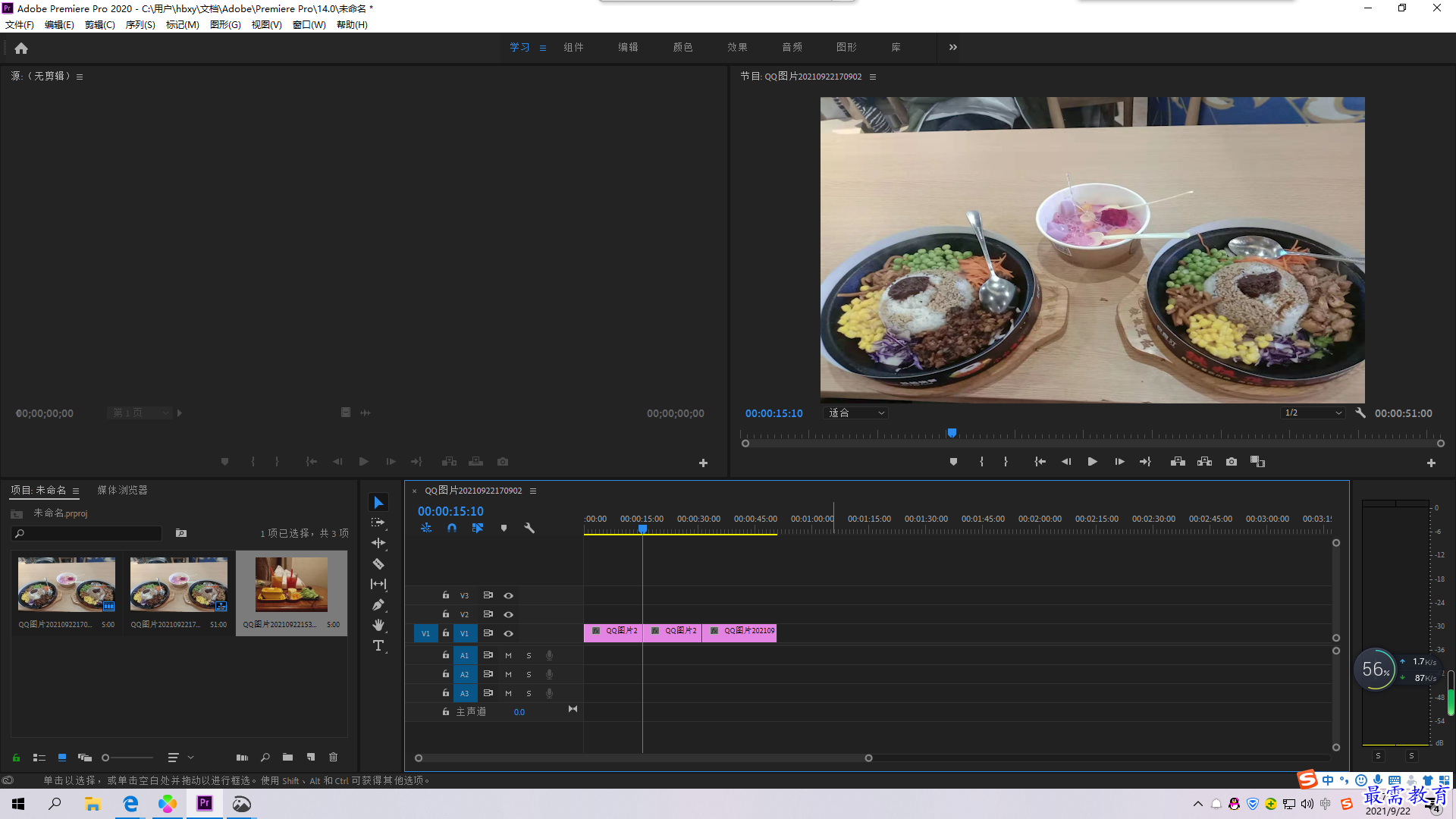Toggle V2 track output eye

[508, 614]
